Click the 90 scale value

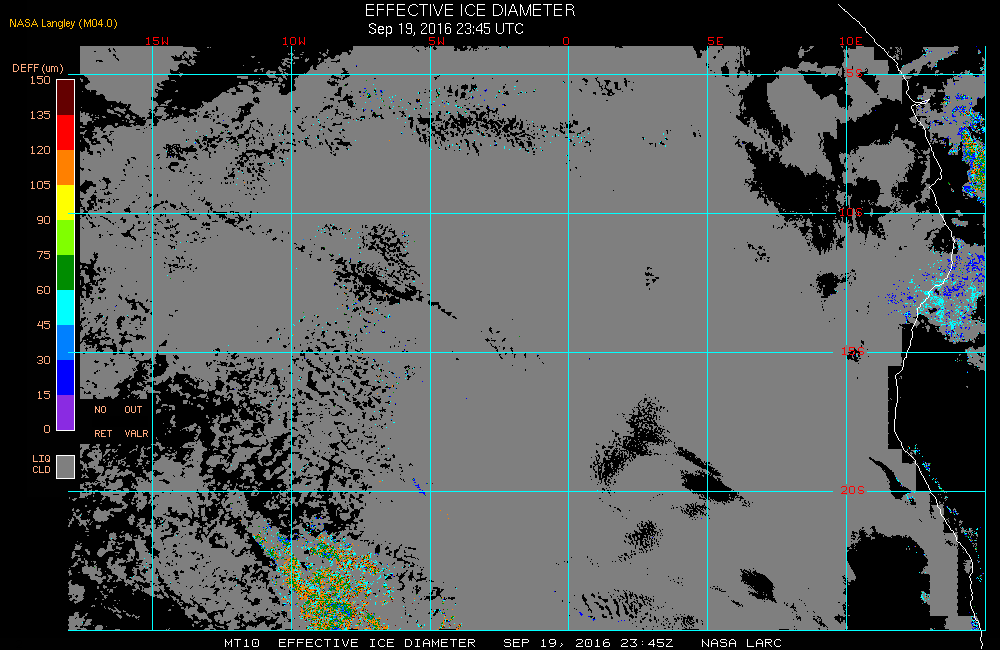[43, 220]
